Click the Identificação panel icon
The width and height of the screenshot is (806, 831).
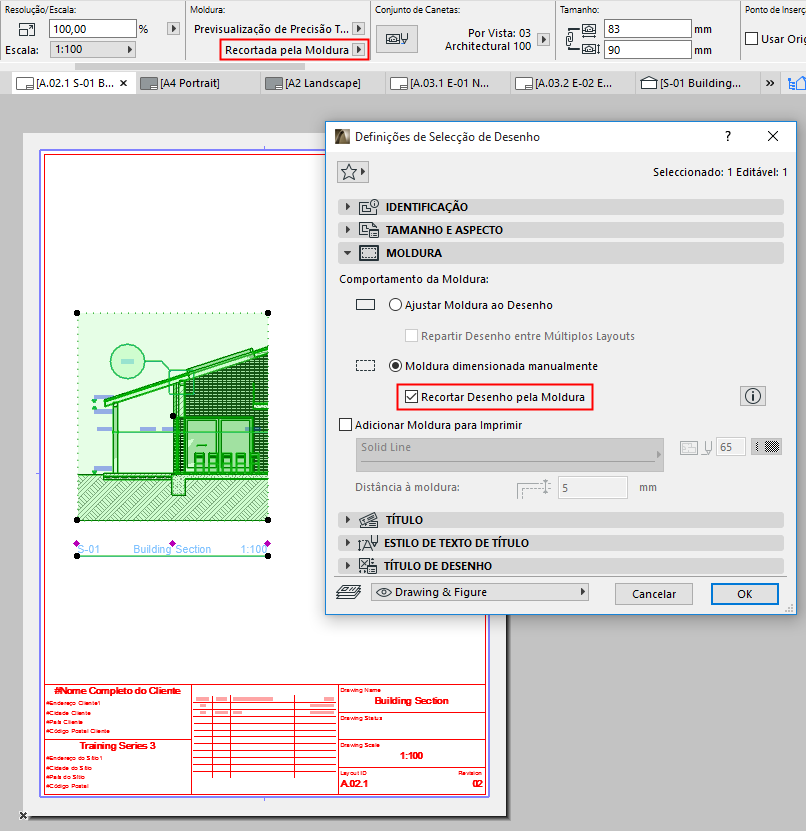(369, 207)
